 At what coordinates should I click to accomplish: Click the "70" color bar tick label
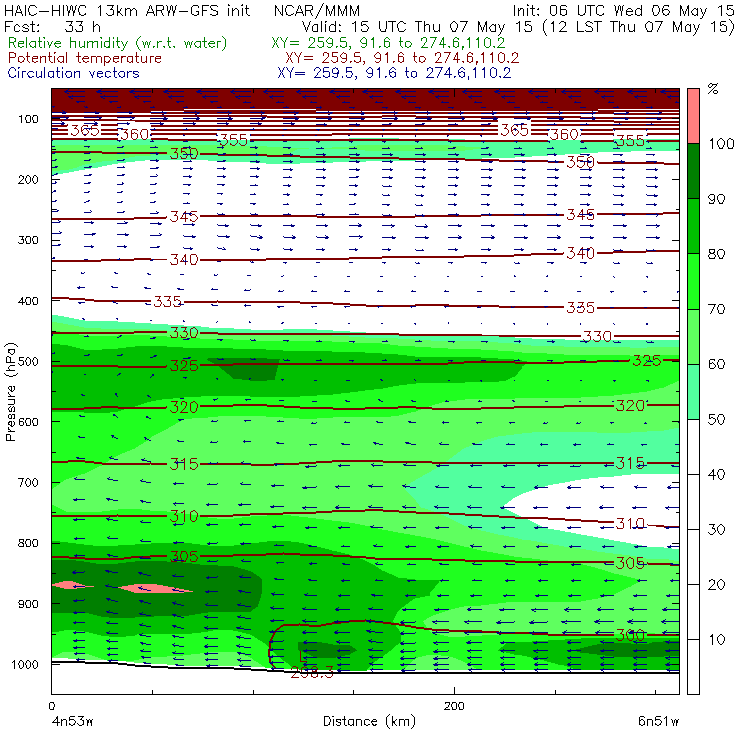716,309
